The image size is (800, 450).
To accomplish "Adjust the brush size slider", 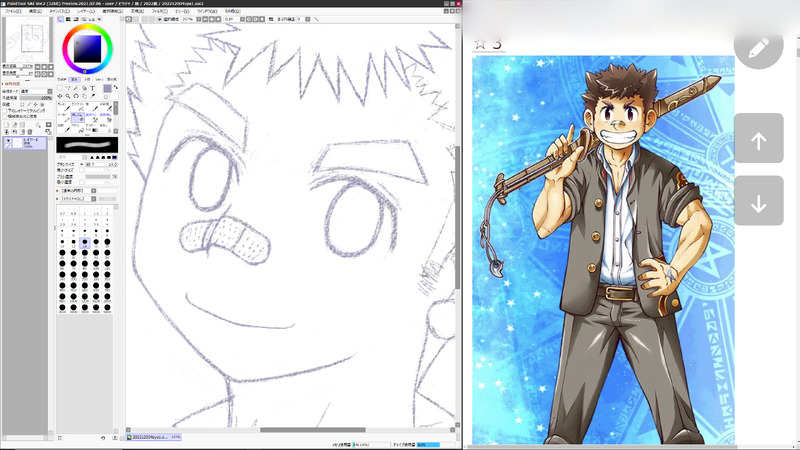I will click(x=102, y=165).
